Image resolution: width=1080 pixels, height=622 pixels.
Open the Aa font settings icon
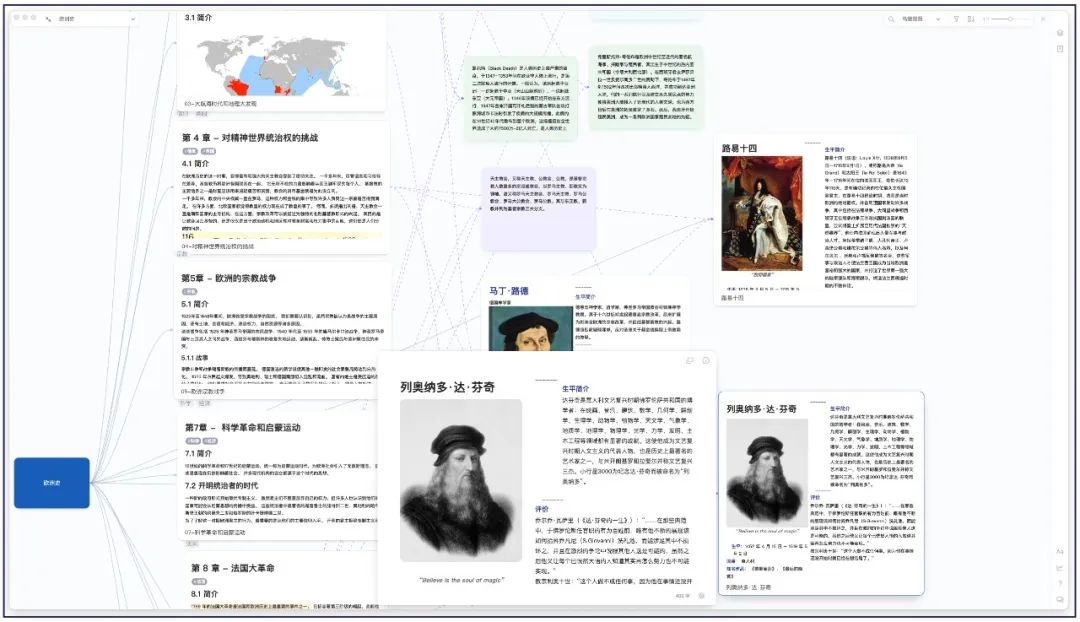[x=1060, y=552]
